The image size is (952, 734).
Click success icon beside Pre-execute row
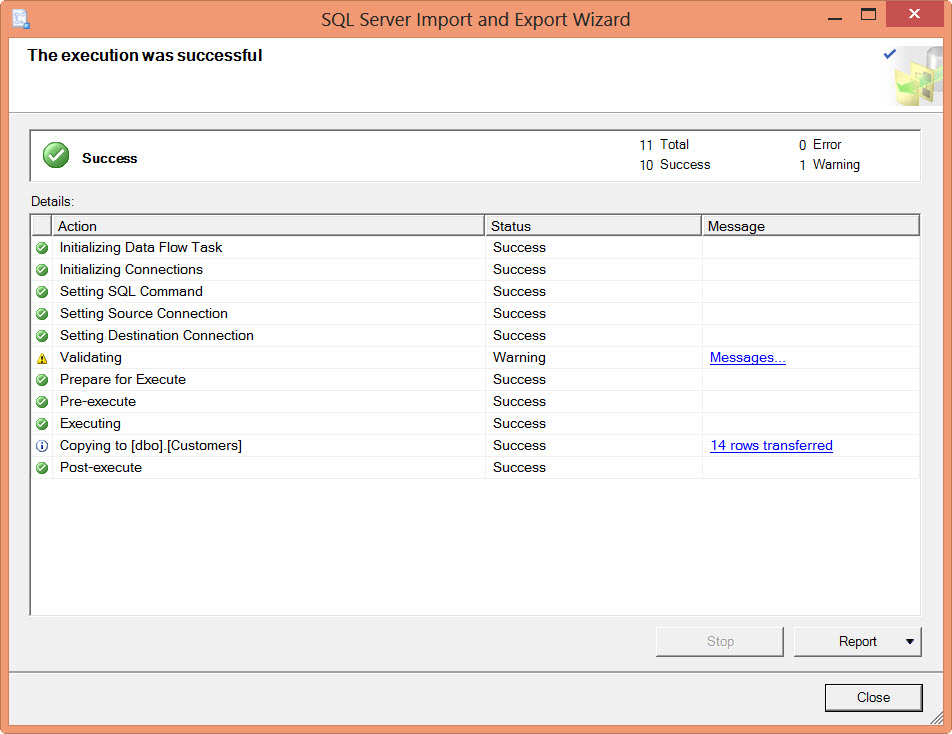point(42,402)
